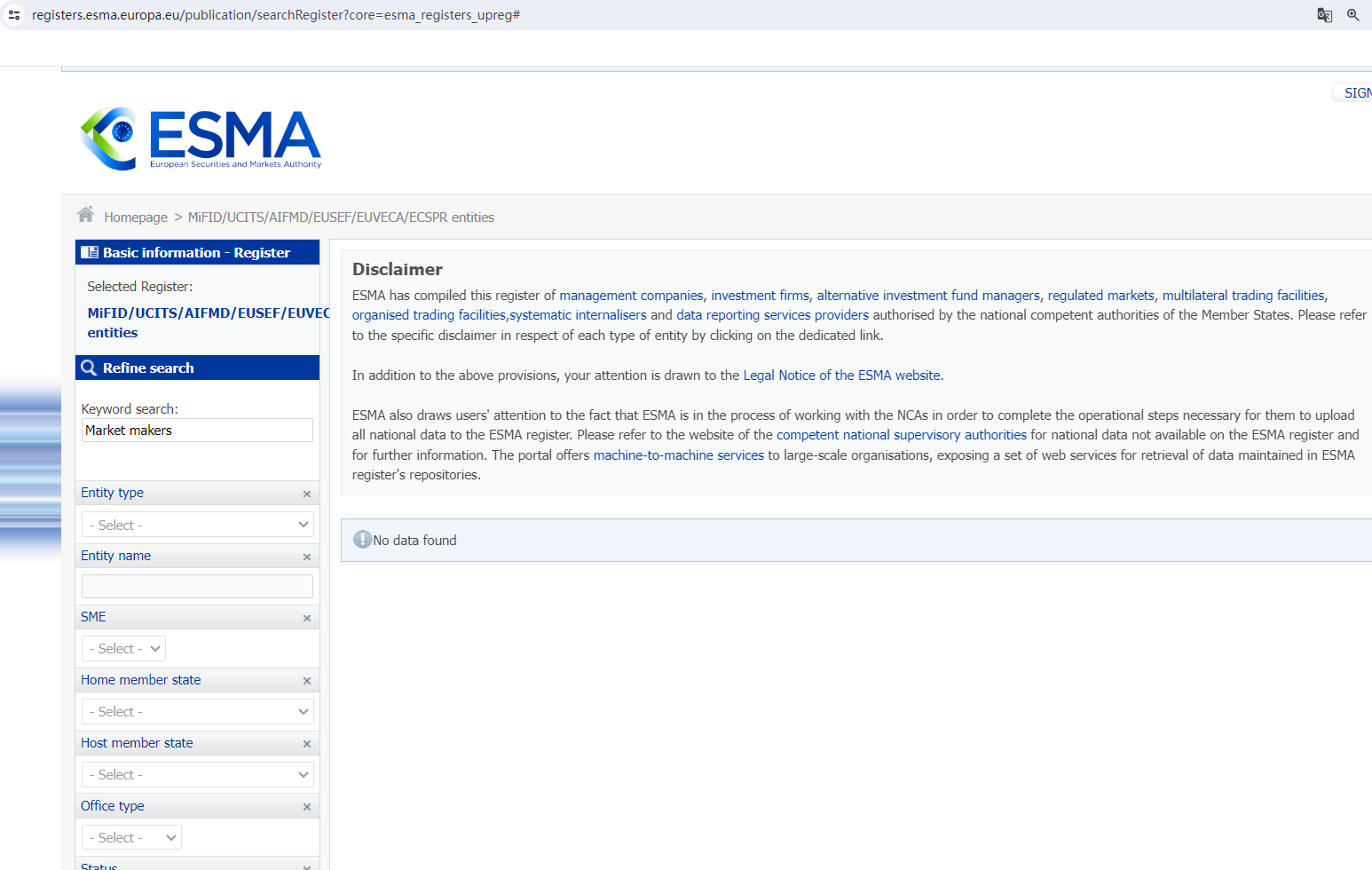Go to Homepage breadcrumb link
The image size is (1372, 870).
(x=136, y=217)
